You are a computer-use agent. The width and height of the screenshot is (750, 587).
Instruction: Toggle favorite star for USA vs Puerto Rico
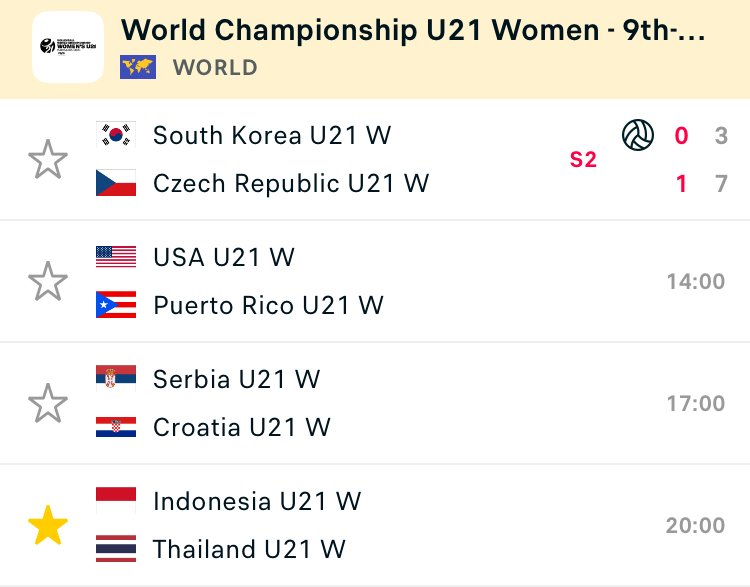[48, 281]
